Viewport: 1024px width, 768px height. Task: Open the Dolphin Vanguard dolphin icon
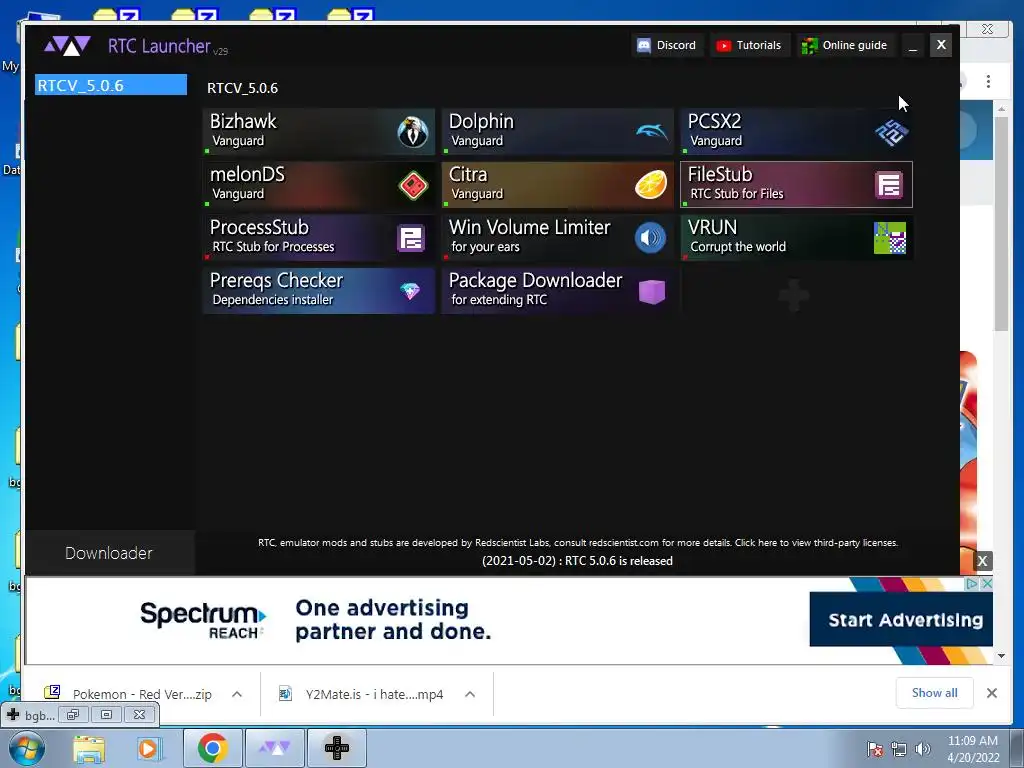click(x=651, y=131)
